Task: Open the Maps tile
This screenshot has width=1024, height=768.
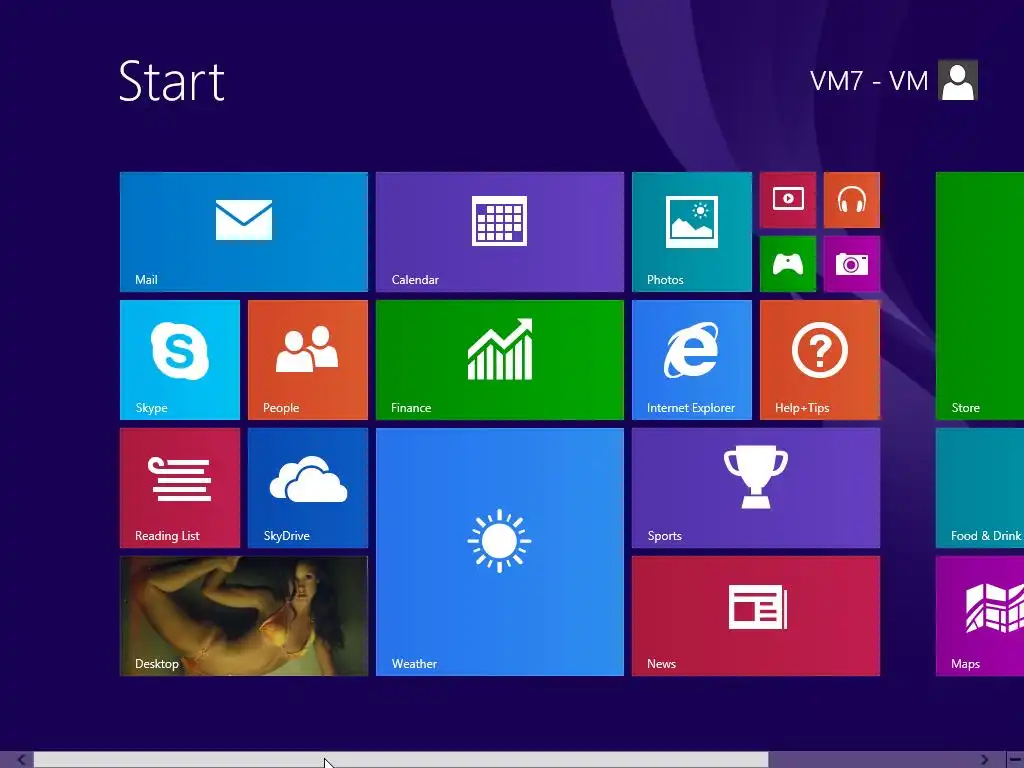Action: tap(980, 616)
